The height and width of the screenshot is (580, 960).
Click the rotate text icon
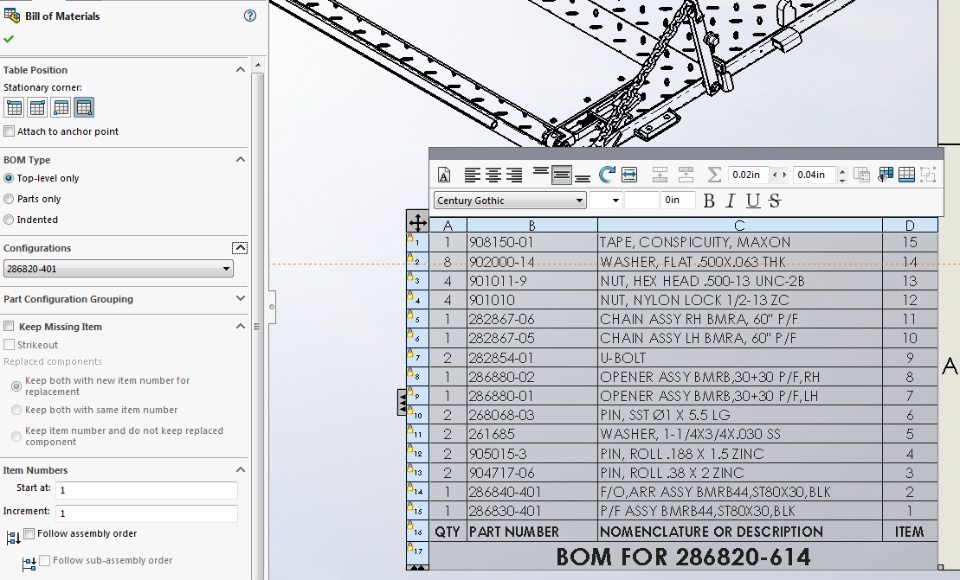tap(606, 175)
